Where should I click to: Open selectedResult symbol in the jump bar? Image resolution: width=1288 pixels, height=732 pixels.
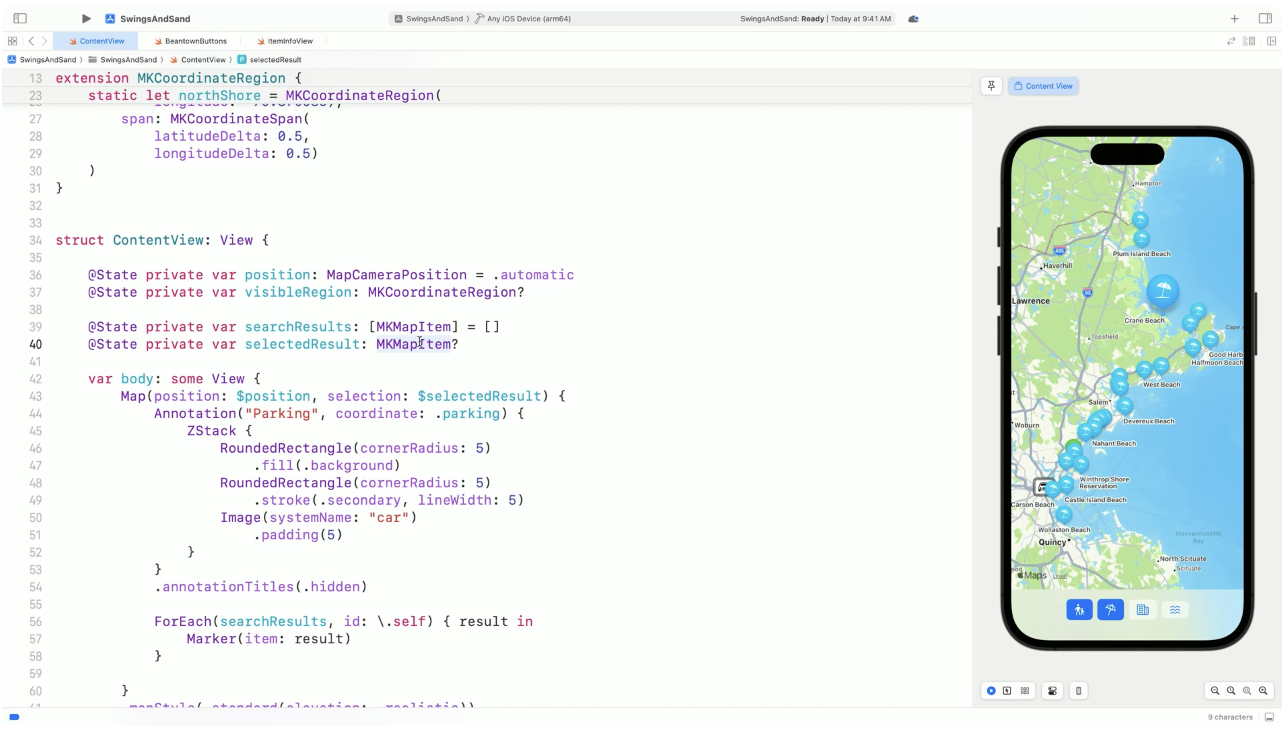point(269,60)
